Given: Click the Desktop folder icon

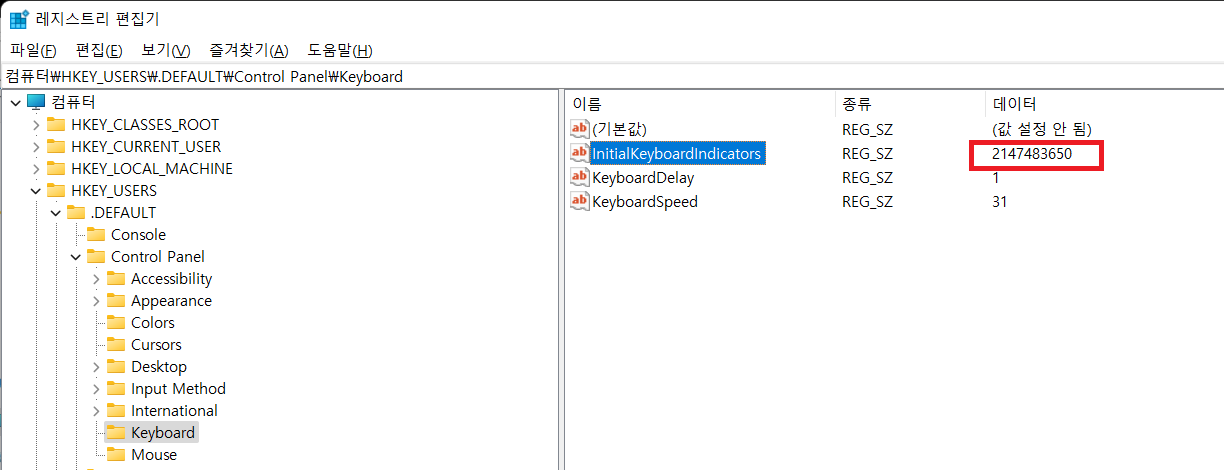Looking at the screenshot, I should click(116, 366).
